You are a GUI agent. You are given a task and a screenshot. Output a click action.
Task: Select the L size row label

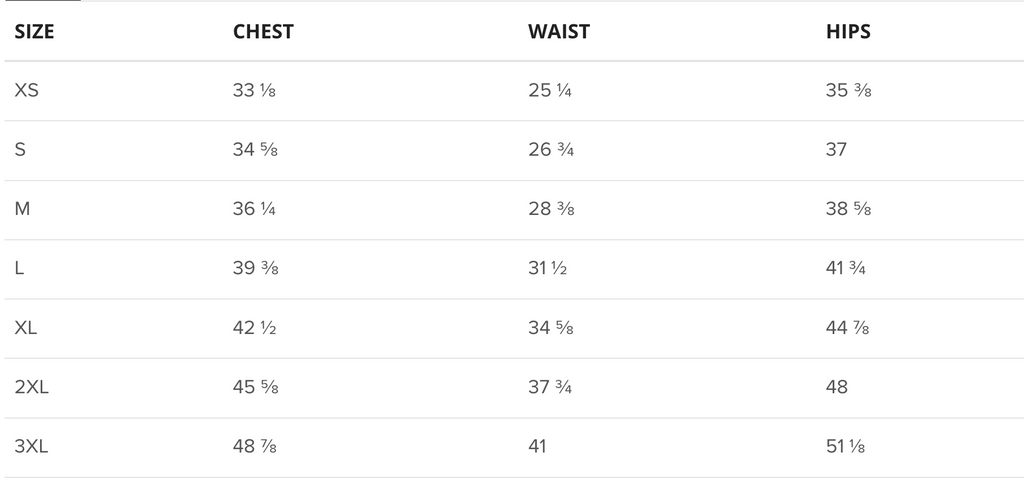(19, 268)
